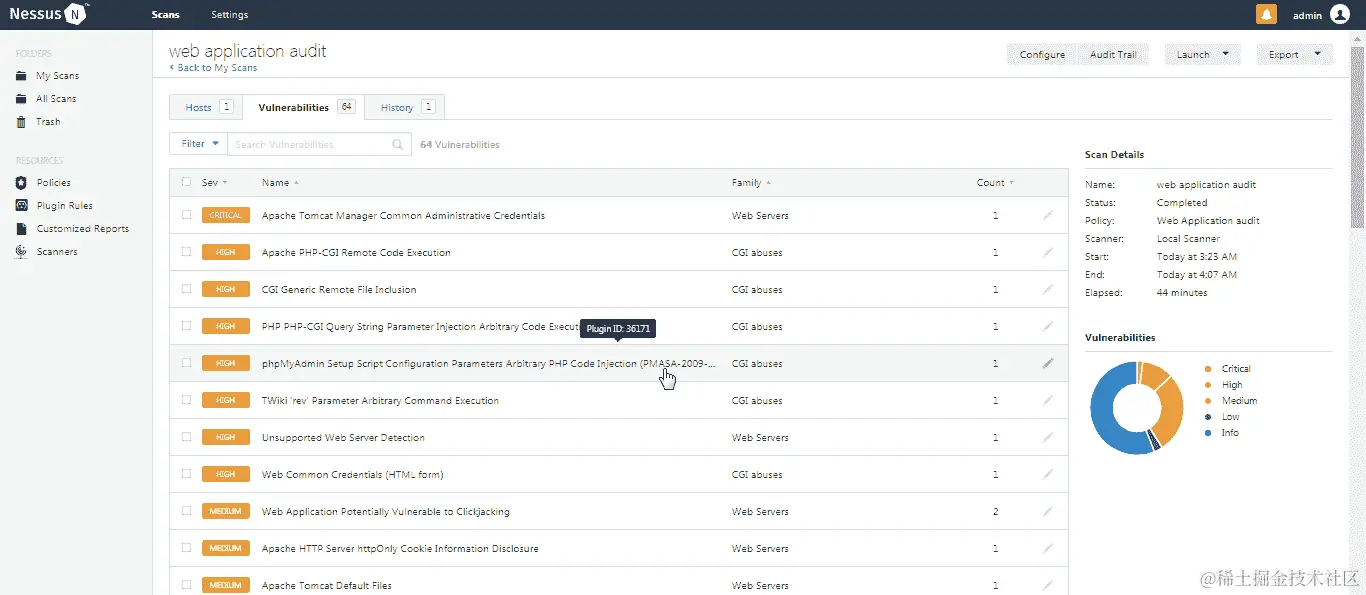The height and width of the screenshot is (595, 1366).
Task: Click HIGH badge on TWiki 'rev' Parameter row
Action: tap(226, 400)
